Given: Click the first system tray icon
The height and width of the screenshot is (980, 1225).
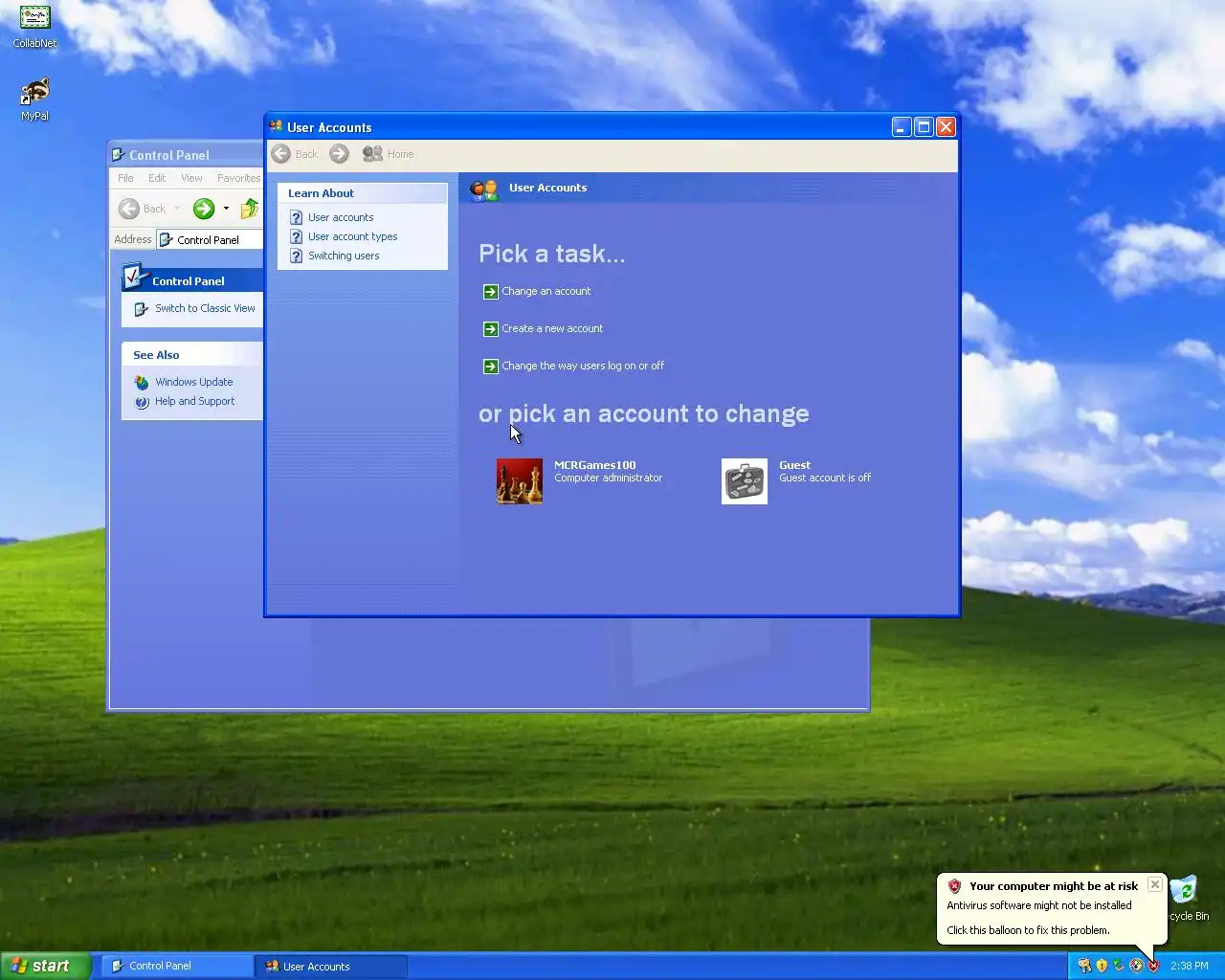Looking at the screenshot, I should [1084, 966].
